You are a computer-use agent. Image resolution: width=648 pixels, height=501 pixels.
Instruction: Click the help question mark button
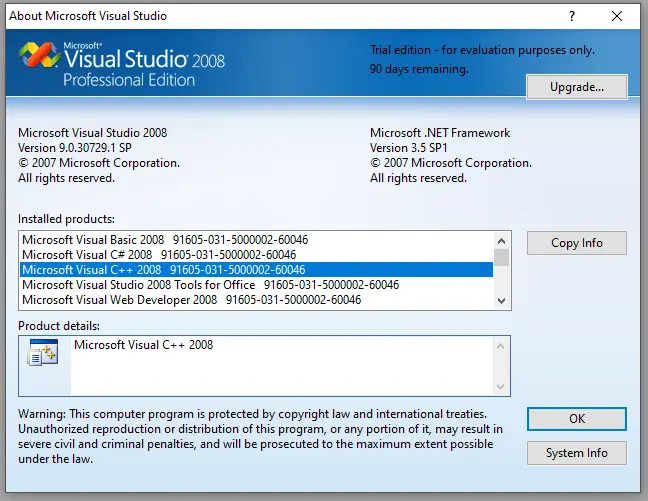(x=572, y=16)
